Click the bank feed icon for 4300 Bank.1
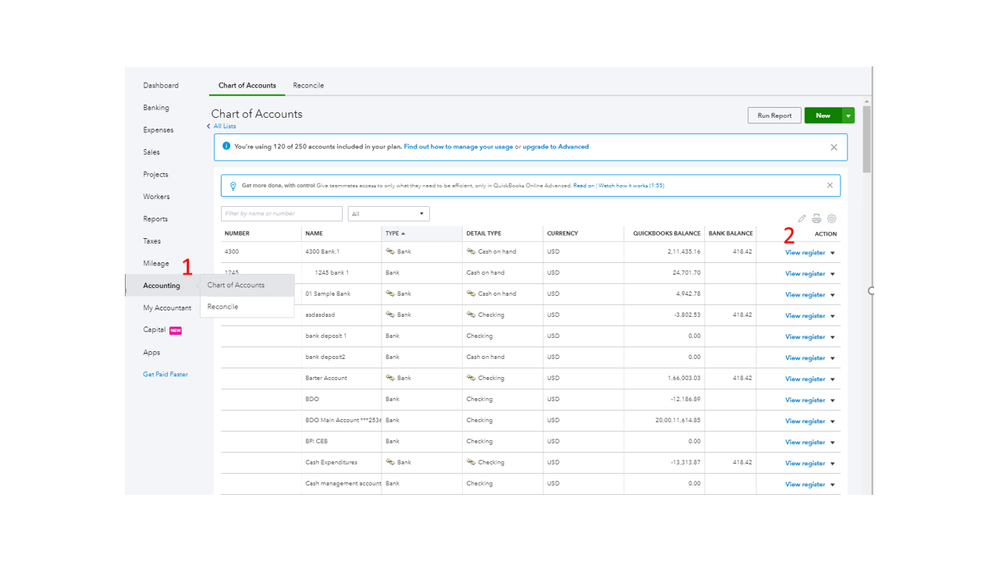This screenshot has height=562, width=999. (390, 252)
